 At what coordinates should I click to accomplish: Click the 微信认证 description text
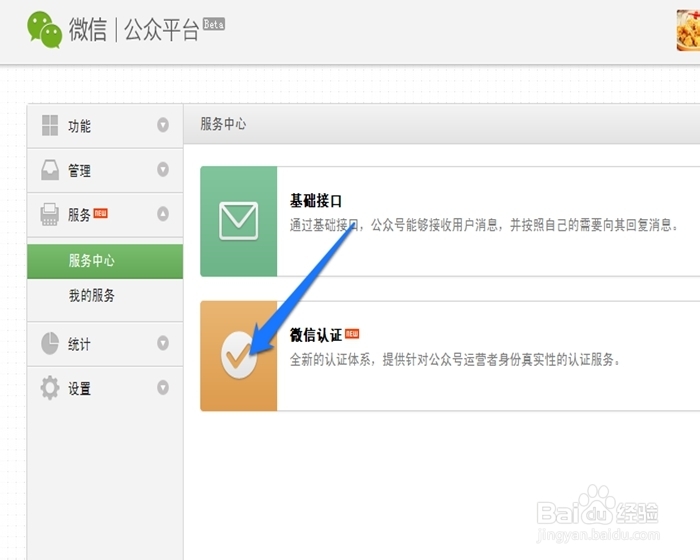(455, 359)
